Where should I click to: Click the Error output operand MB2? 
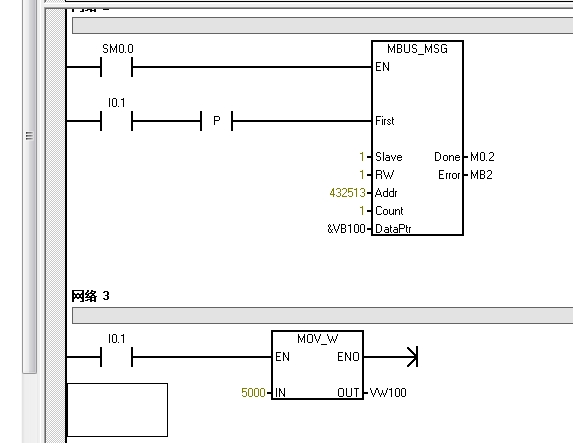click(x=481, y=175)
